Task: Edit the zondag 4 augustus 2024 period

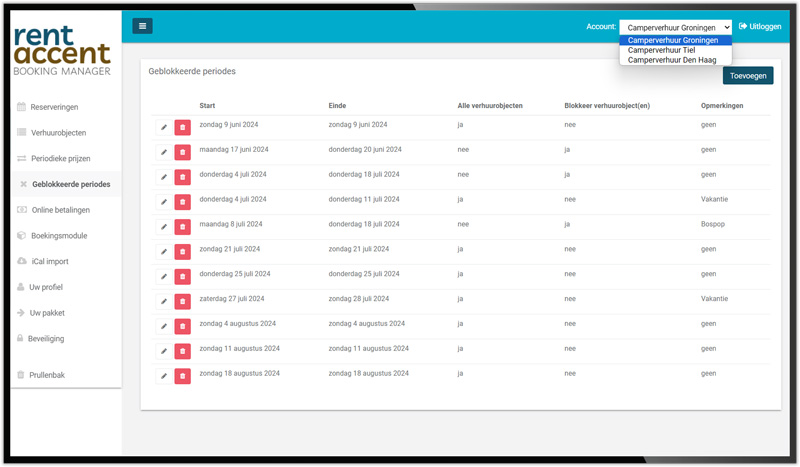Action: click(x=164, y=327)
